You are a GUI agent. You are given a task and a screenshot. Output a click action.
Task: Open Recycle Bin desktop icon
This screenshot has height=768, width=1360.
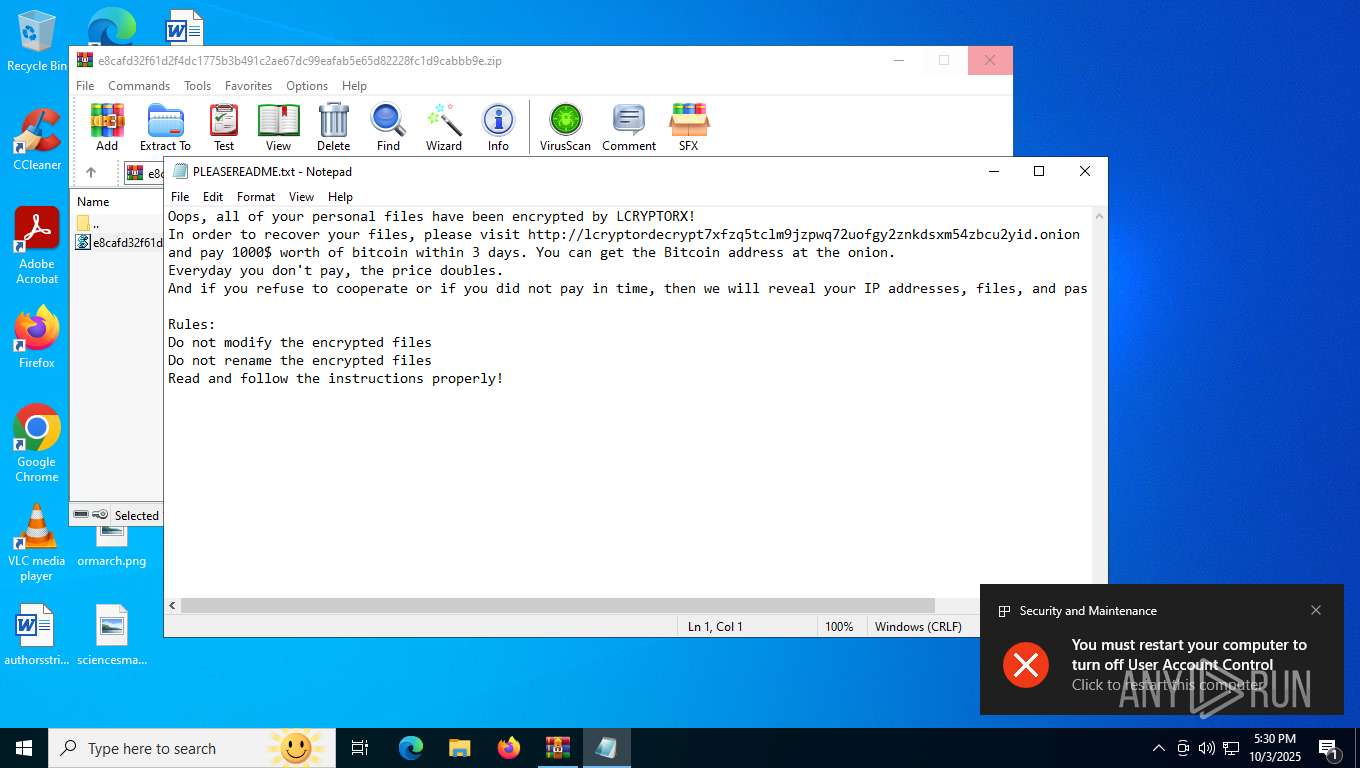pos(37,41)
